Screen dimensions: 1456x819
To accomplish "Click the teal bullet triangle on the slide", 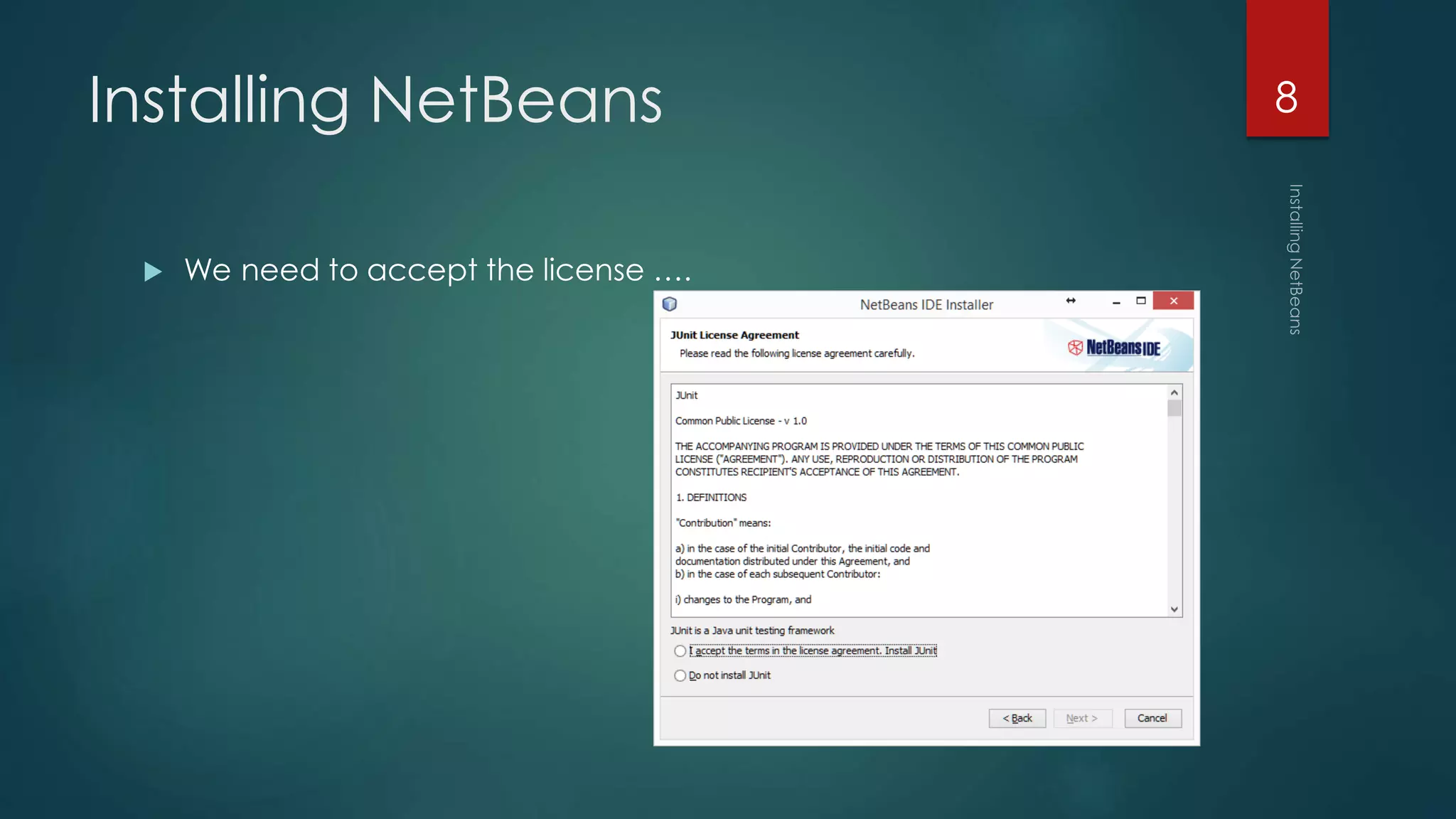I will point(153,272).
